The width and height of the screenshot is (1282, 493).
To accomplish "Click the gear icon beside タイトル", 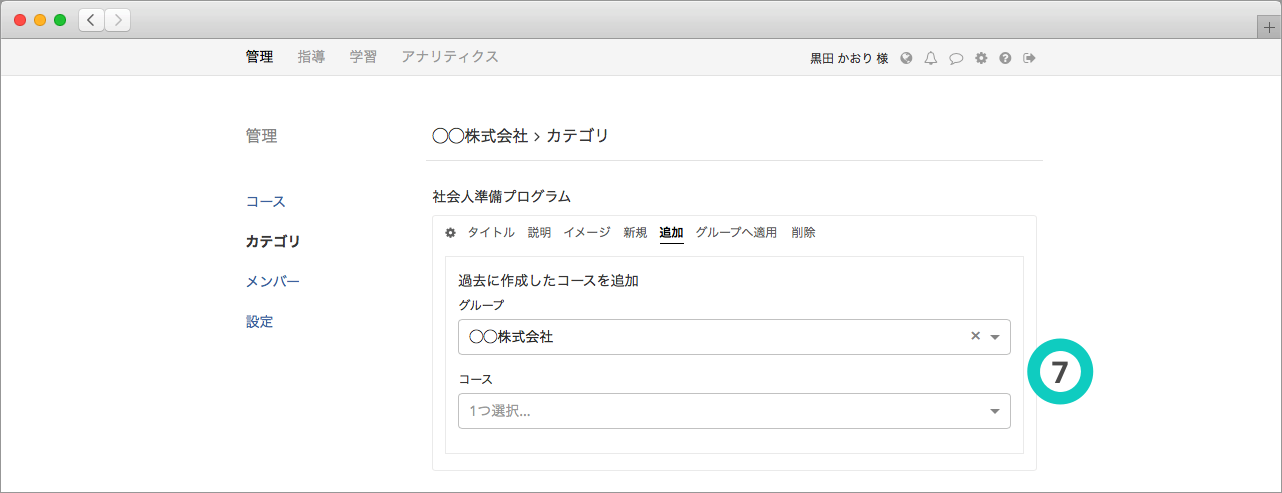I will pos(450,233).
